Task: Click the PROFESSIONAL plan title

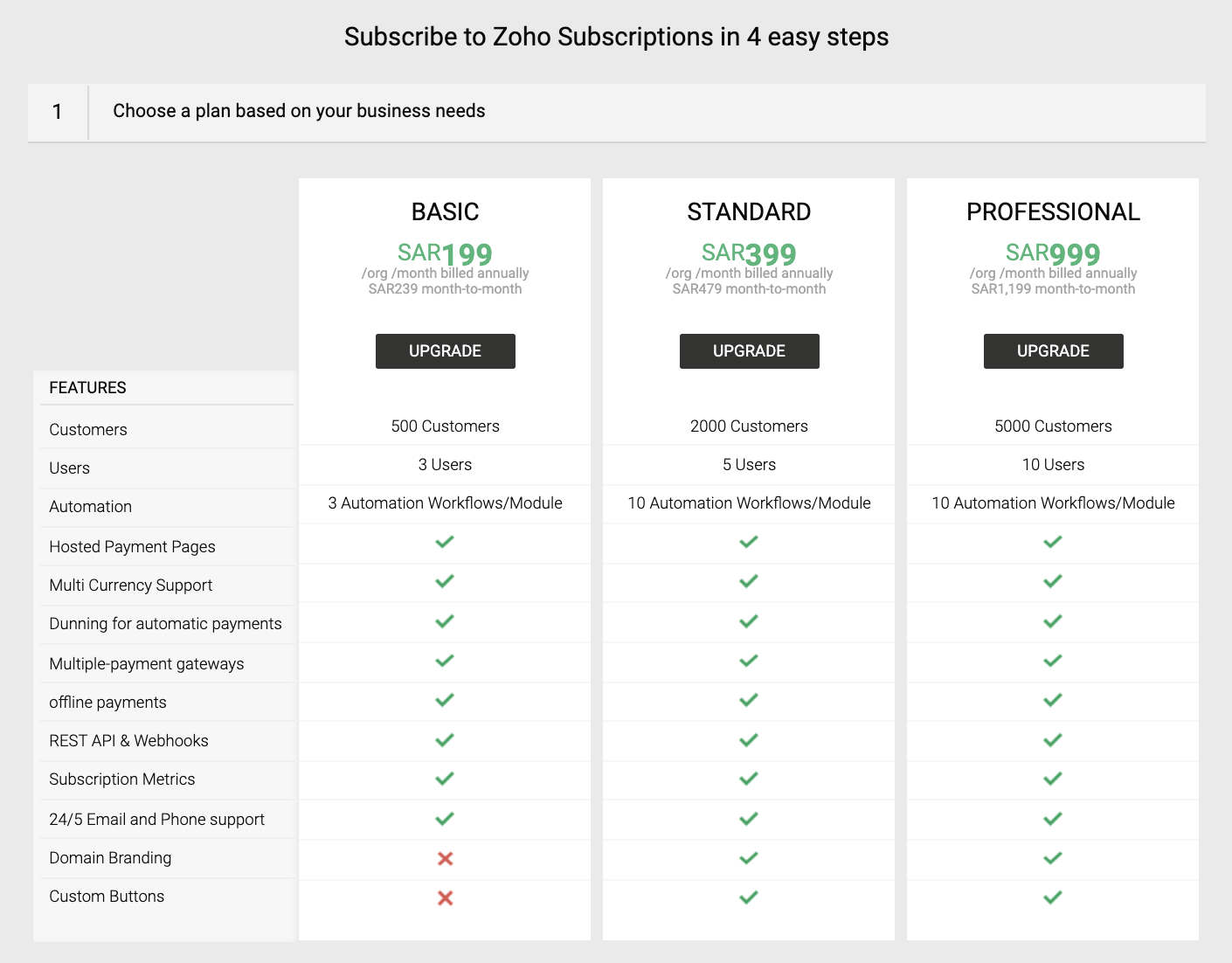Action: [x=1053, y=211]
